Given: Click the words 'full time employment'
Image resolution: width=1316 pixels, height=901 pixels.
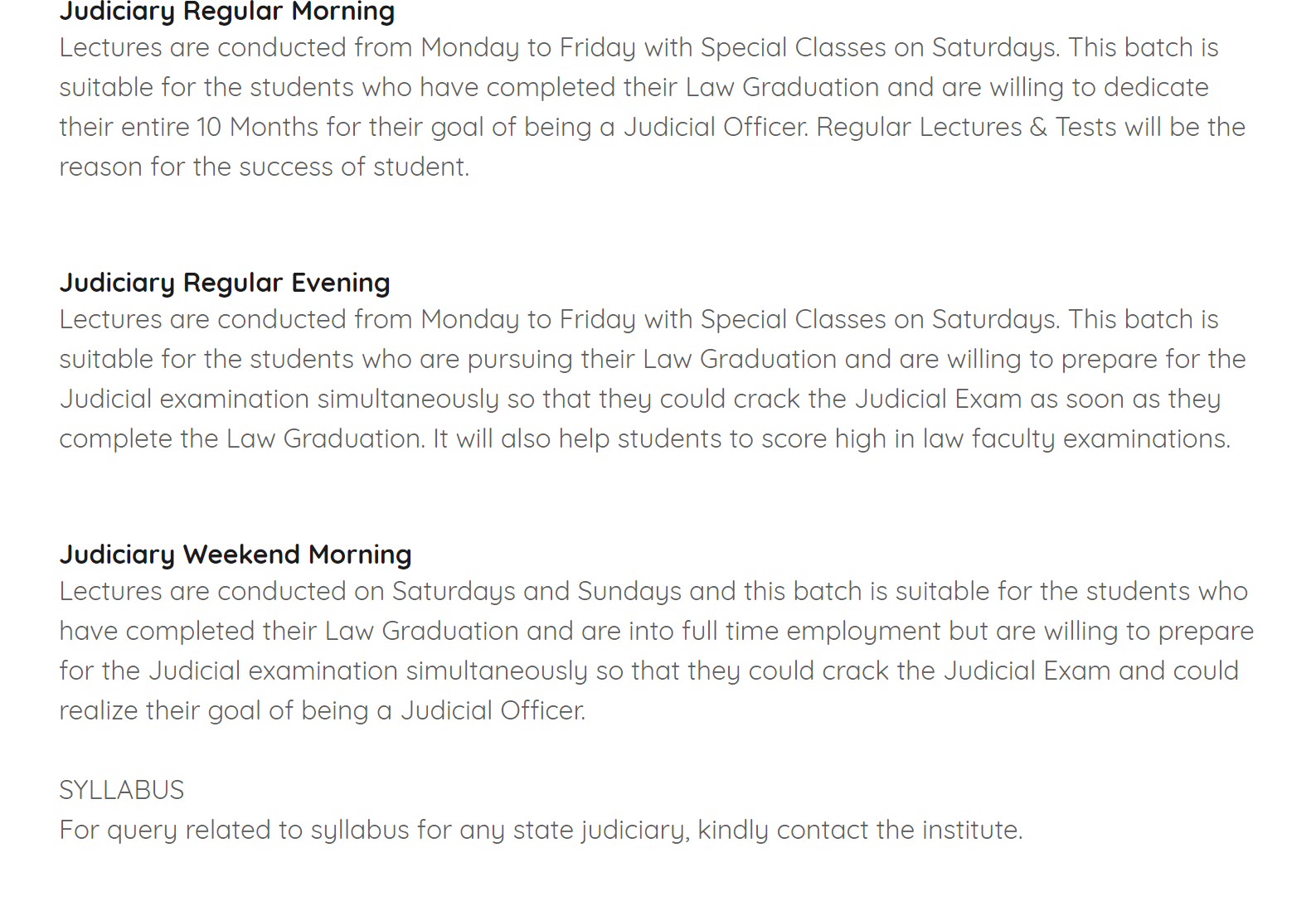Looking at the screenshot, I should (x=812, y=631).
